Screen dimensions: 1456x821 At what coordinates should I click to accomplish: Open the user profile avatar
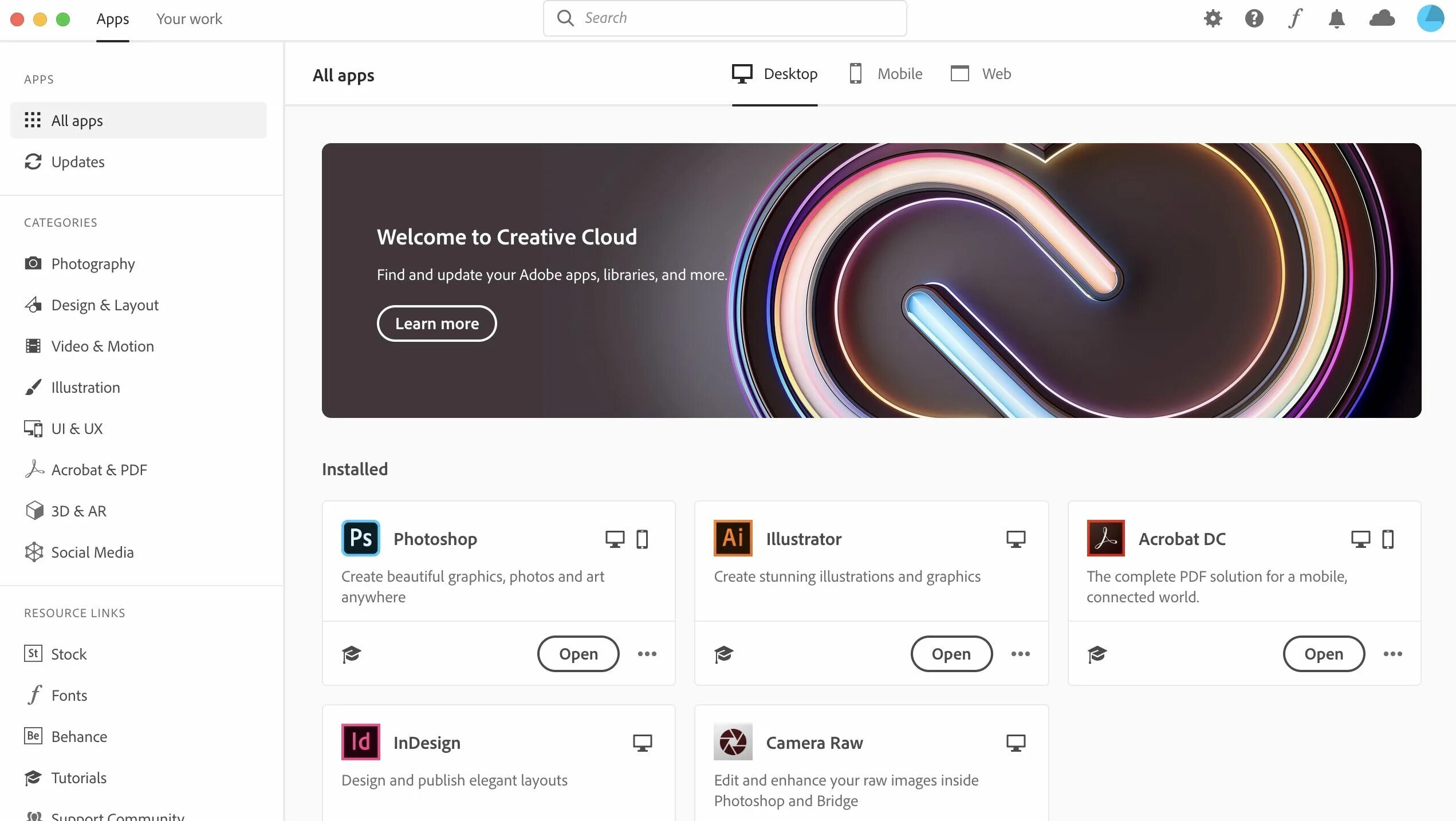[1430, 18]
